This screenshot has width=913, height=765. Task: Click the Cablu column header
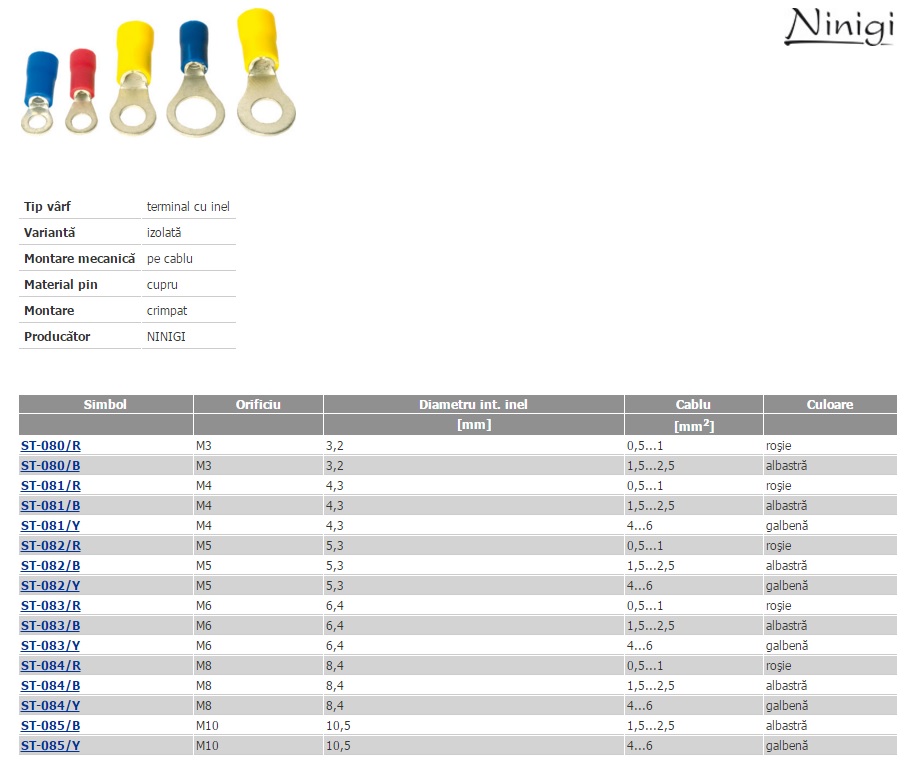tap(693, 405)
